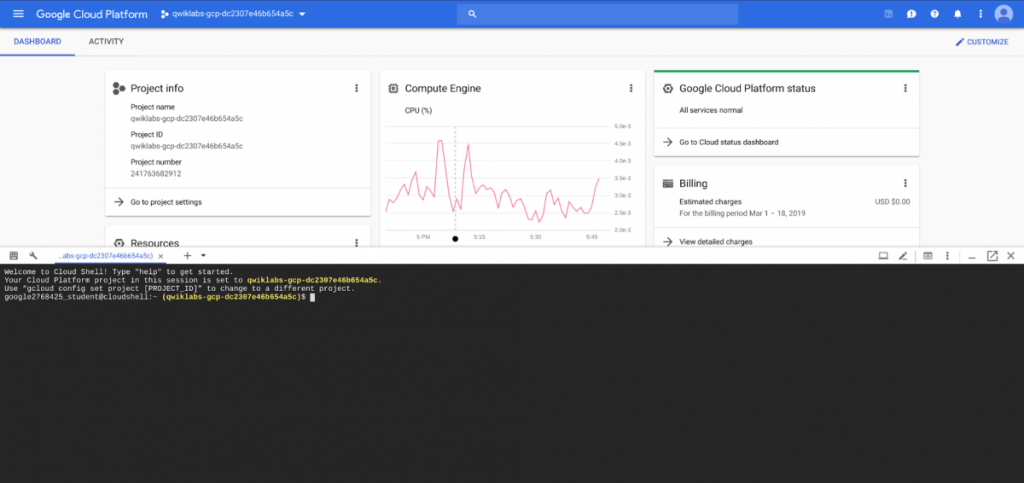This screenshot has width=1024, height=483.
Task: Click the Google Cloud Platform status icon
Action: (x=667, y=88)
